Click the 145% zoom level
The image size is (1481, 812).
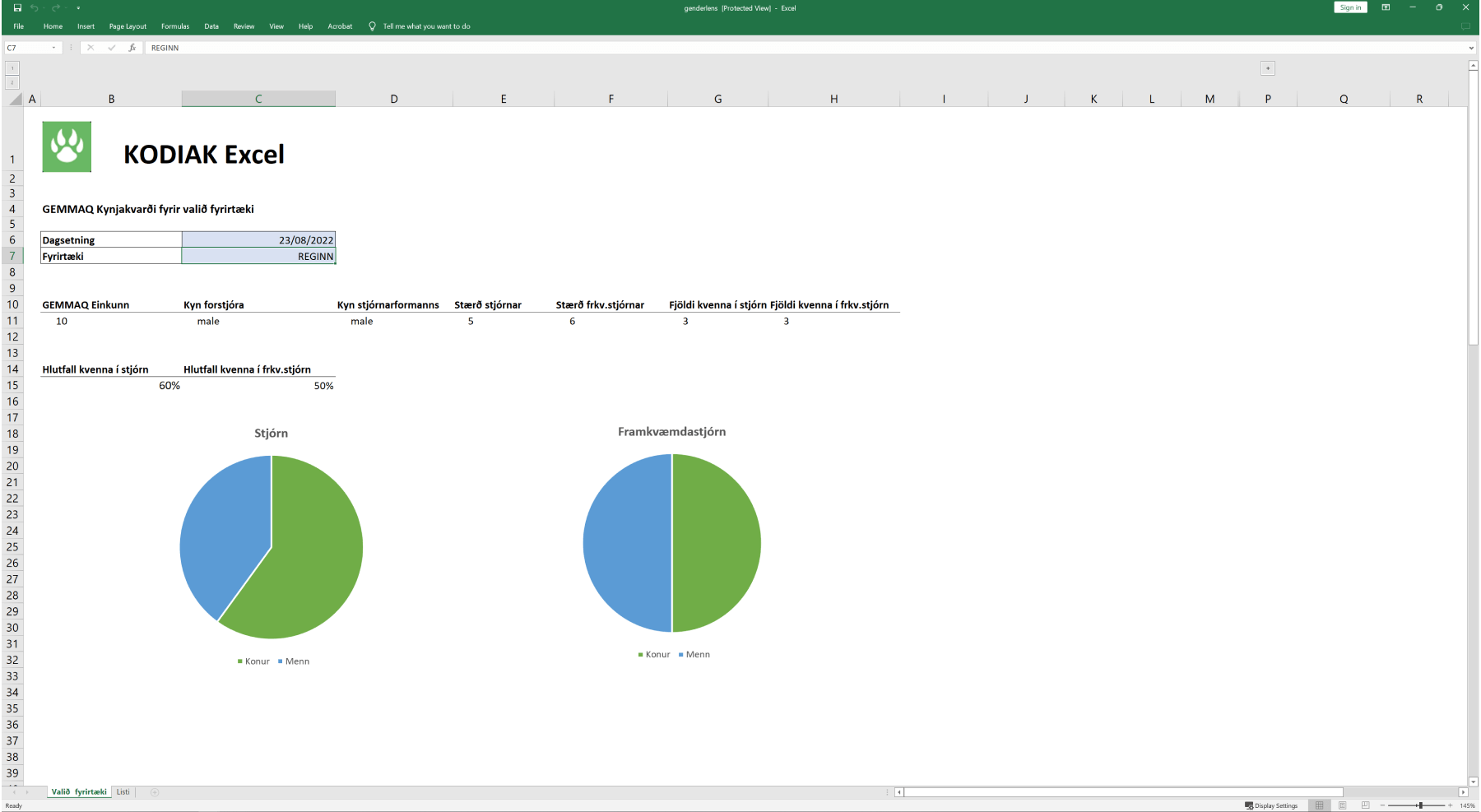[1468, 806]
